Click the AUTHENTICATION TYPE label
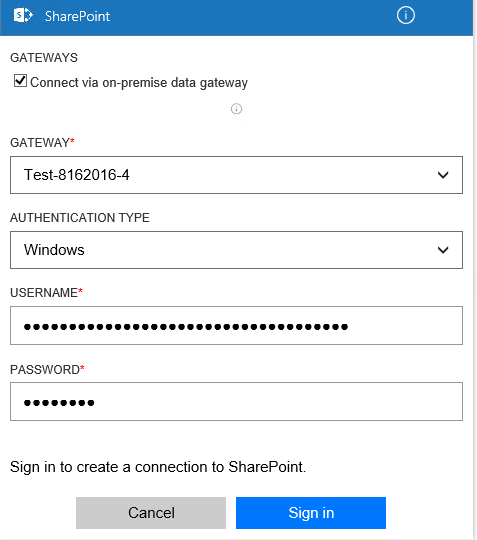The height and width of the screenshot is (540, 477). point(80,218)
